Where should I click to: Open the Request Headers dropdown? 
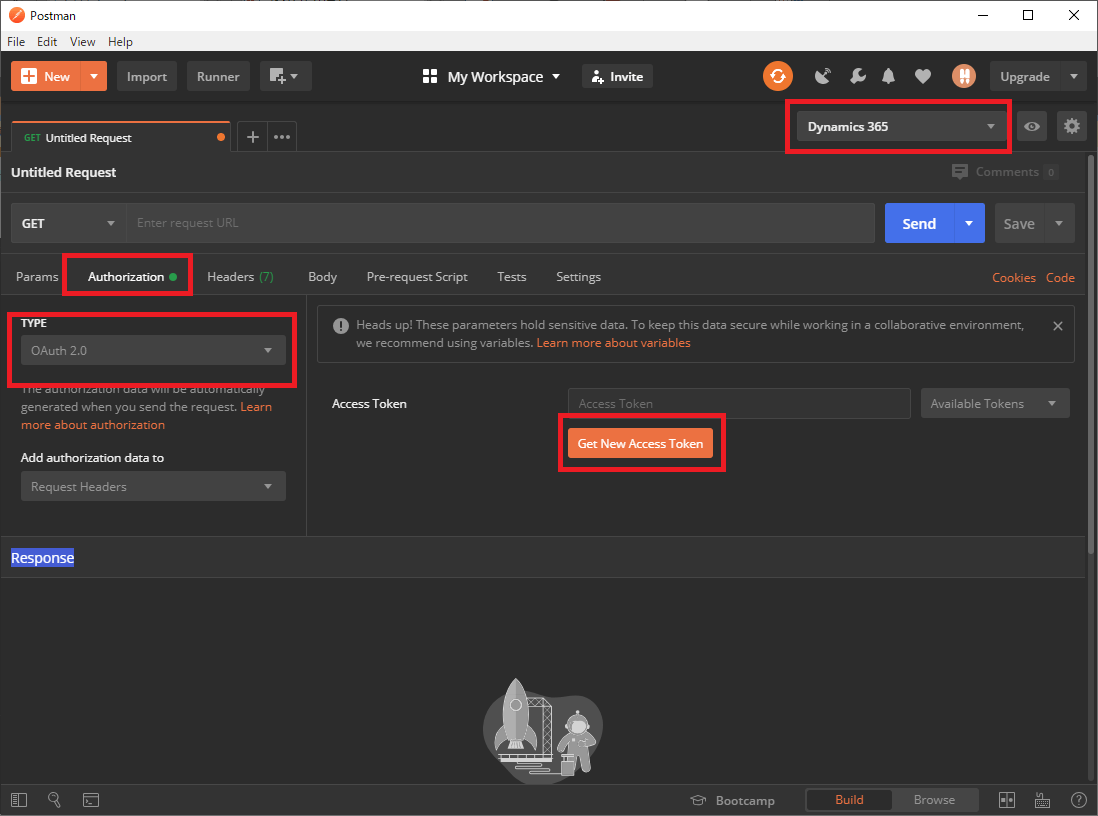click(x=153, y=486)
